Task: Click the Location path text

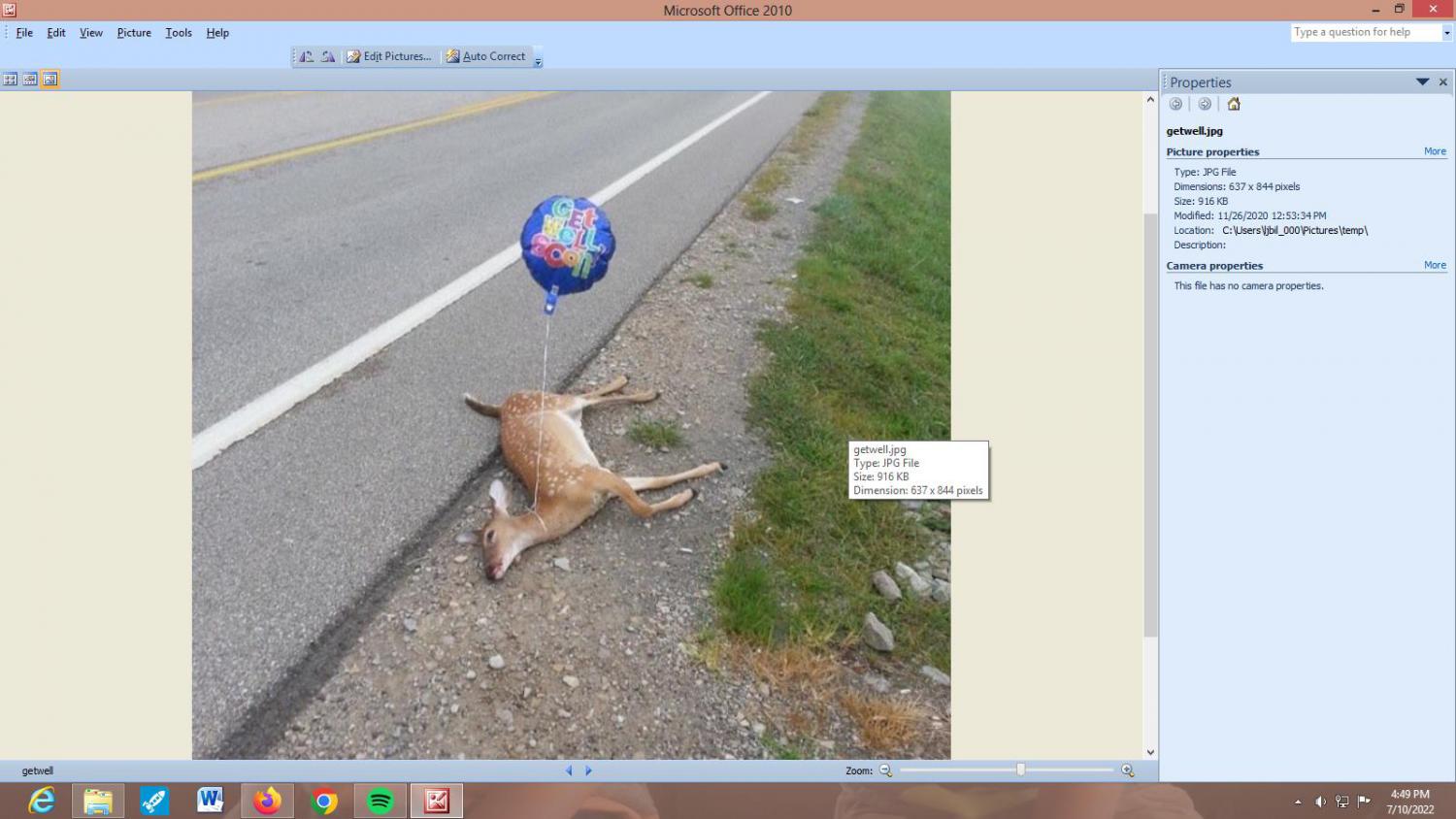Action: pyautogui.click(x=1295, y=230)
